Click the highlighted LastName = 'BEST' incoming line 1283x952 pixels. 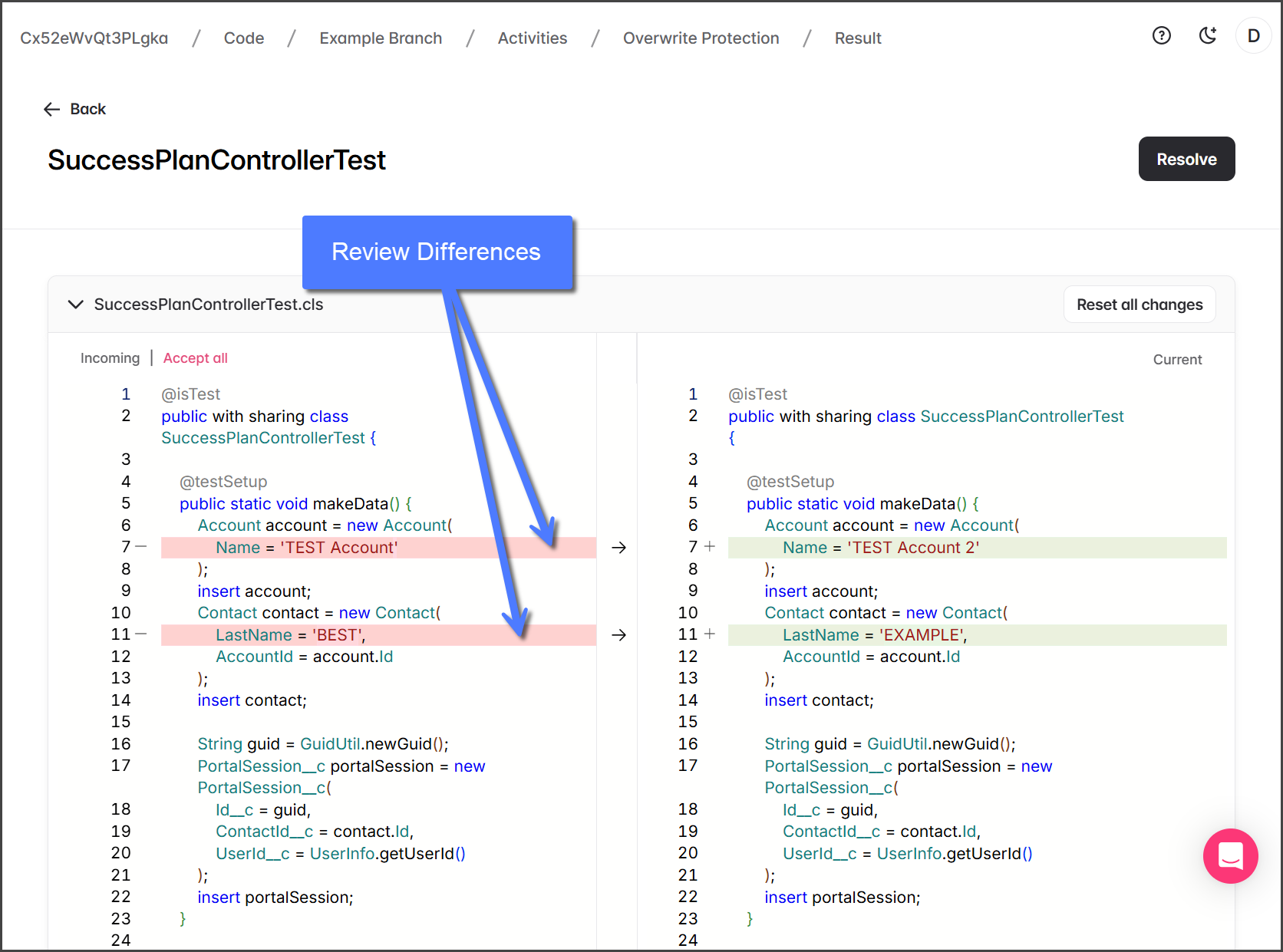pos(290,635)
